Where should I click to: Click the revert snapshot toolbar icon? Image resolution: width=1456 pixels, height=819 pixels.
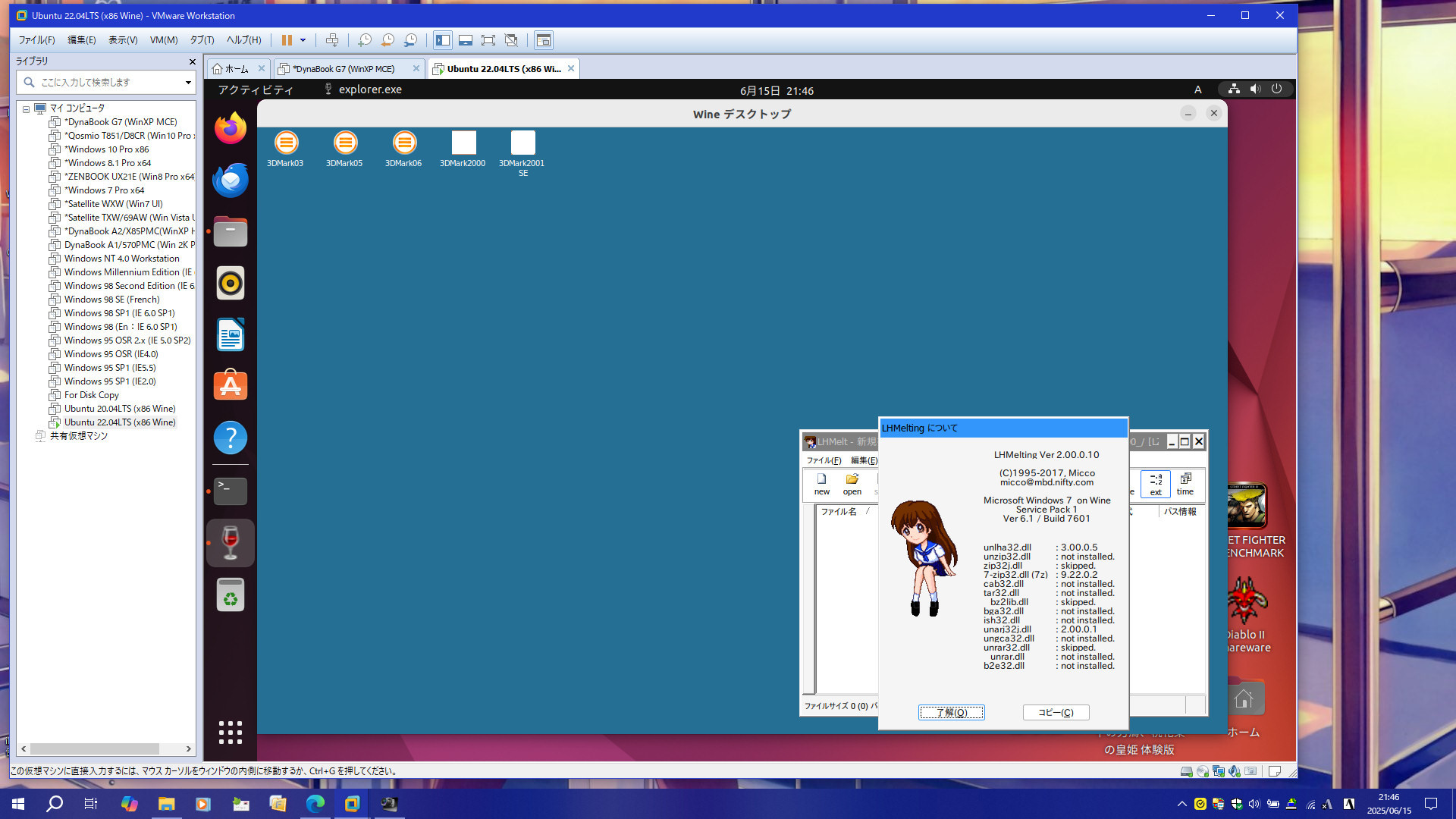pos(388,40)
